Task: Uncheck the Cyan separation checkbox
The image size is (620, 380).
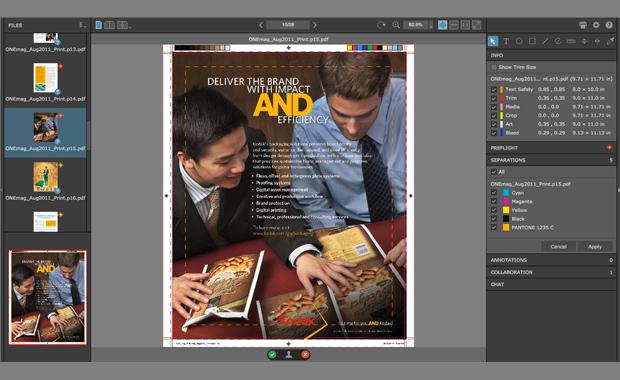Action: coord(494,193)
